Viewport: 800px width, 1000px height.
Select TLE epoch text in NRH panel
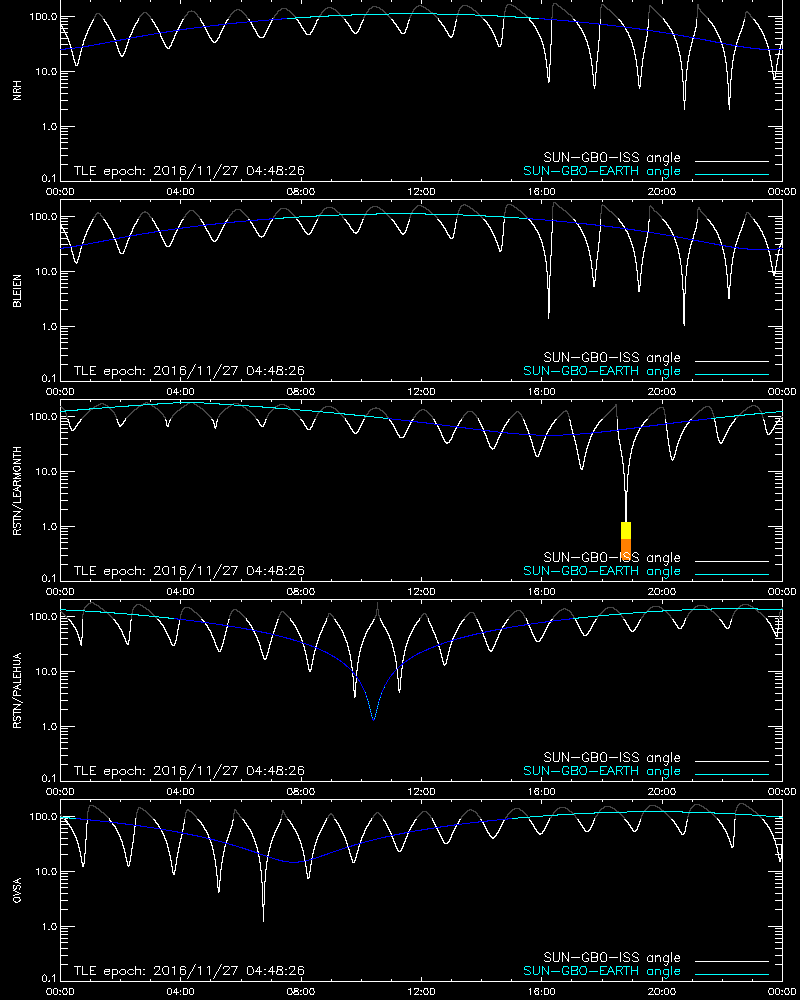189,171
